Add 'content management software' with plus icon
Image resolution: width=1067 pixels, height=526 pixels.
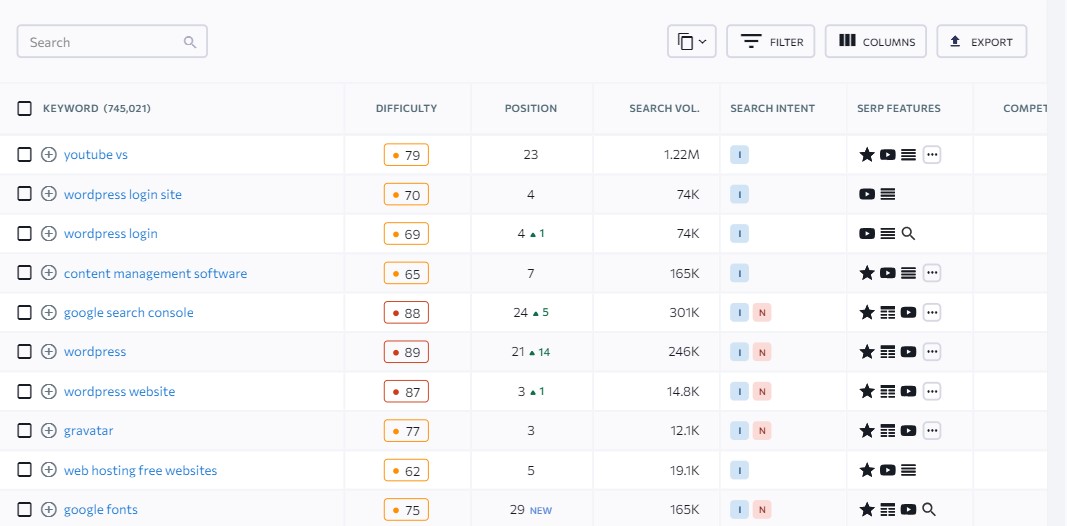coord(48,273)
